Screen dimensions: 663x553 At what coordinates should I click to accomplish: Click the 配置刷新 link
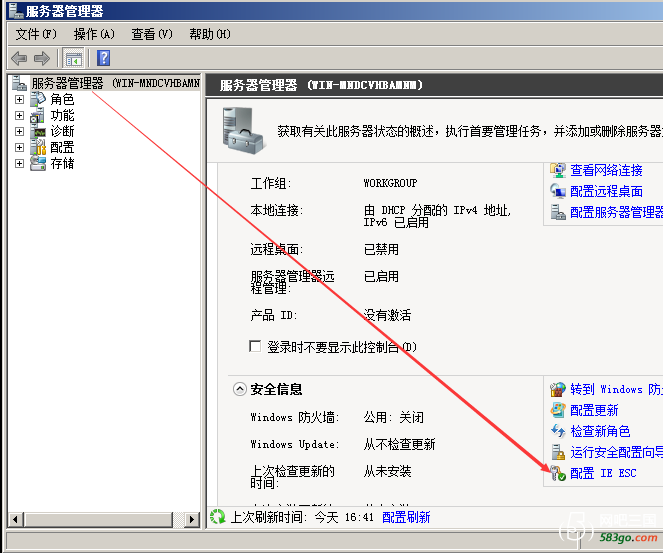pos(406,517)
